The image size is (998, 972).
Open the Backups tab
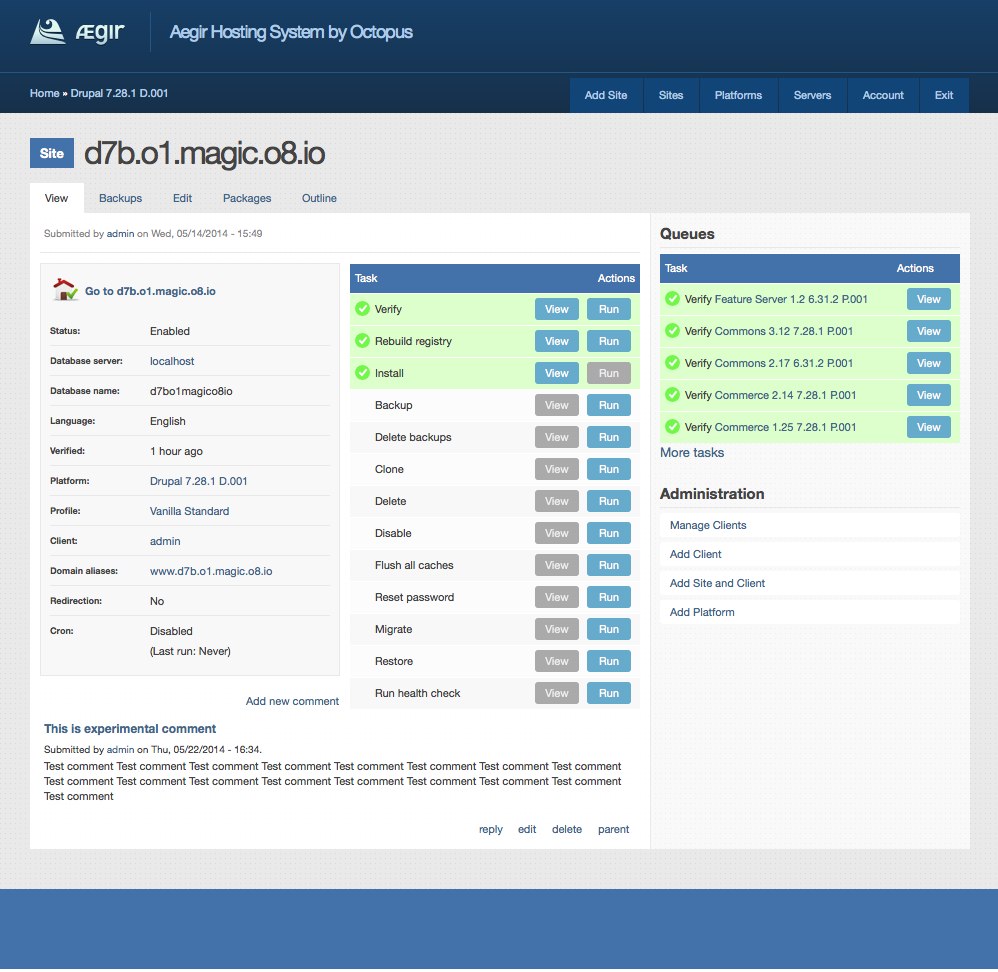coord(120,198)
